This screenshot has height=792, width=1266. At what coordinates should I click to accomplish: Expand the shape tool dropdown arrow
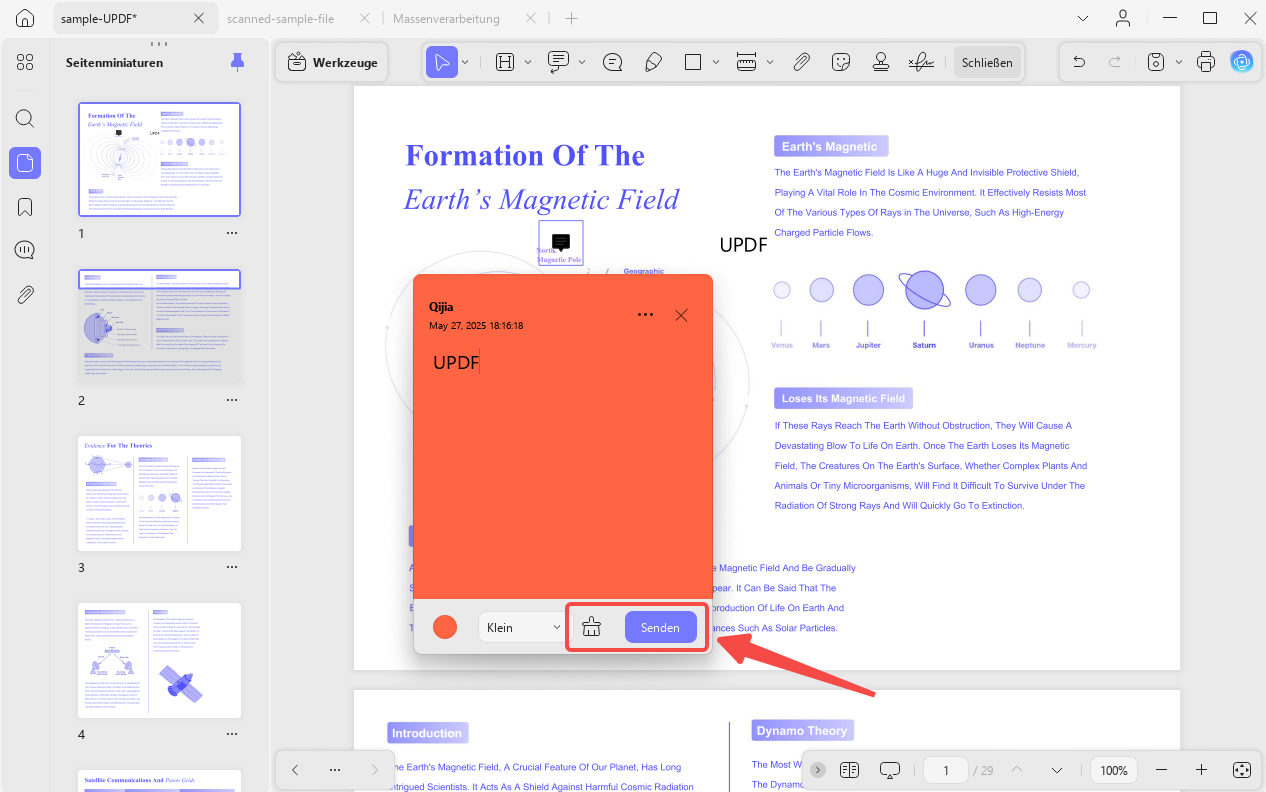[x=716, y=62]
